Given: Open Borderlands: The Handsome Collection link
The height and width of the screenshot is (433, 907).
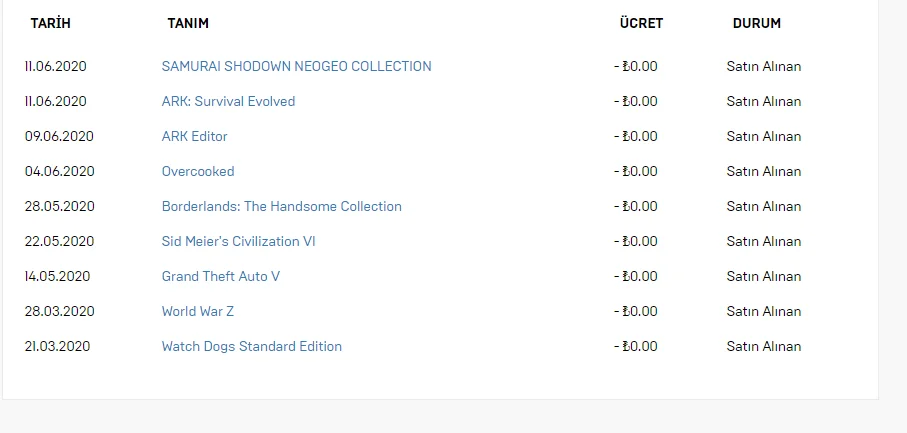Looking at the screenshot, I should pyautogui.click(x=281, y=206).
